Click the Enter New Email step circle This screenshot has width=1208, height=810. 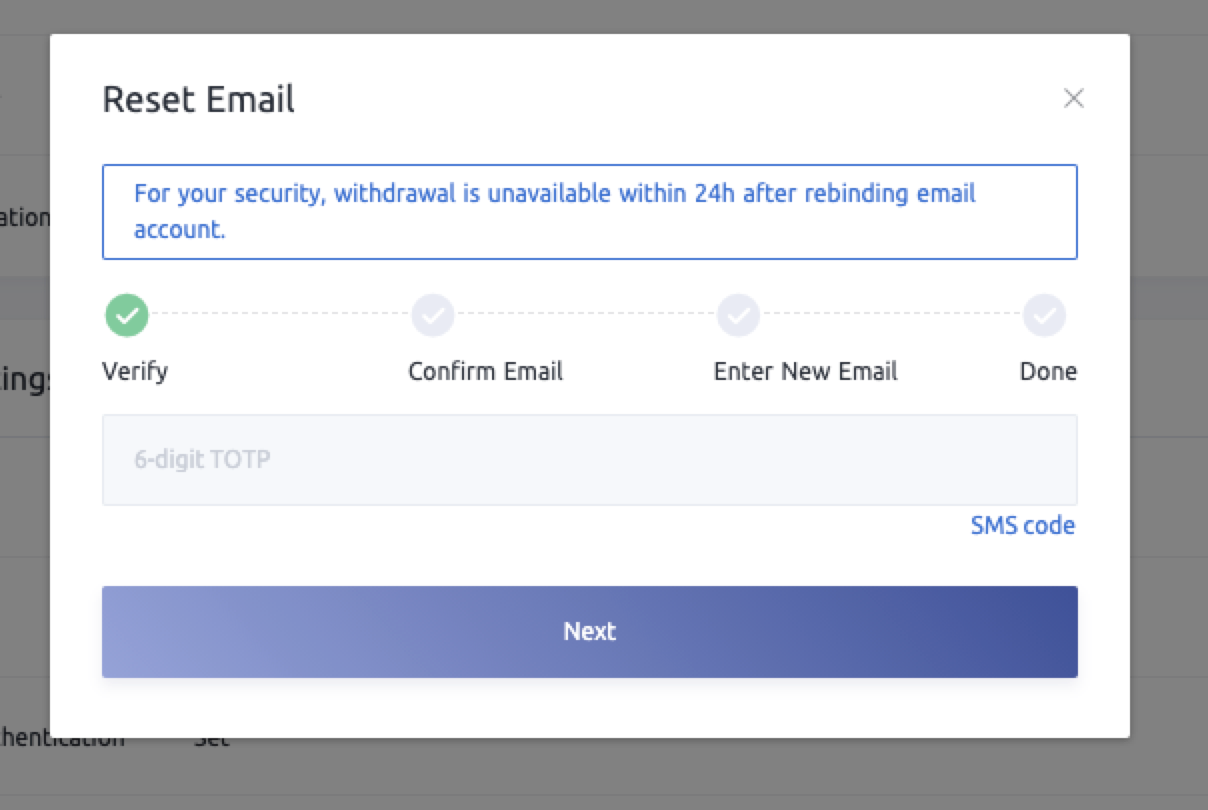[738, 316]
